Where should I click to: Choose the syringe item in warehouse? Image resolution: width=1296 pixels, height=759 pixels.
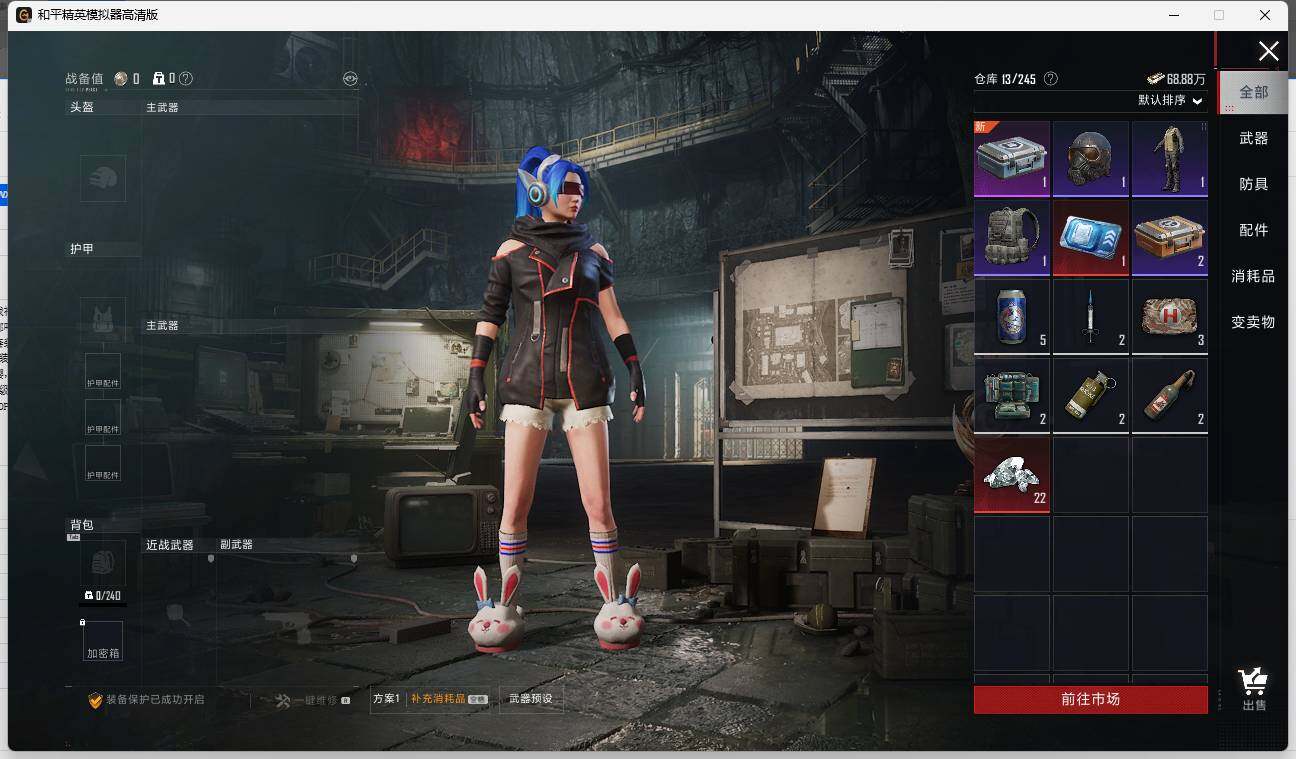click(1090, 316)
